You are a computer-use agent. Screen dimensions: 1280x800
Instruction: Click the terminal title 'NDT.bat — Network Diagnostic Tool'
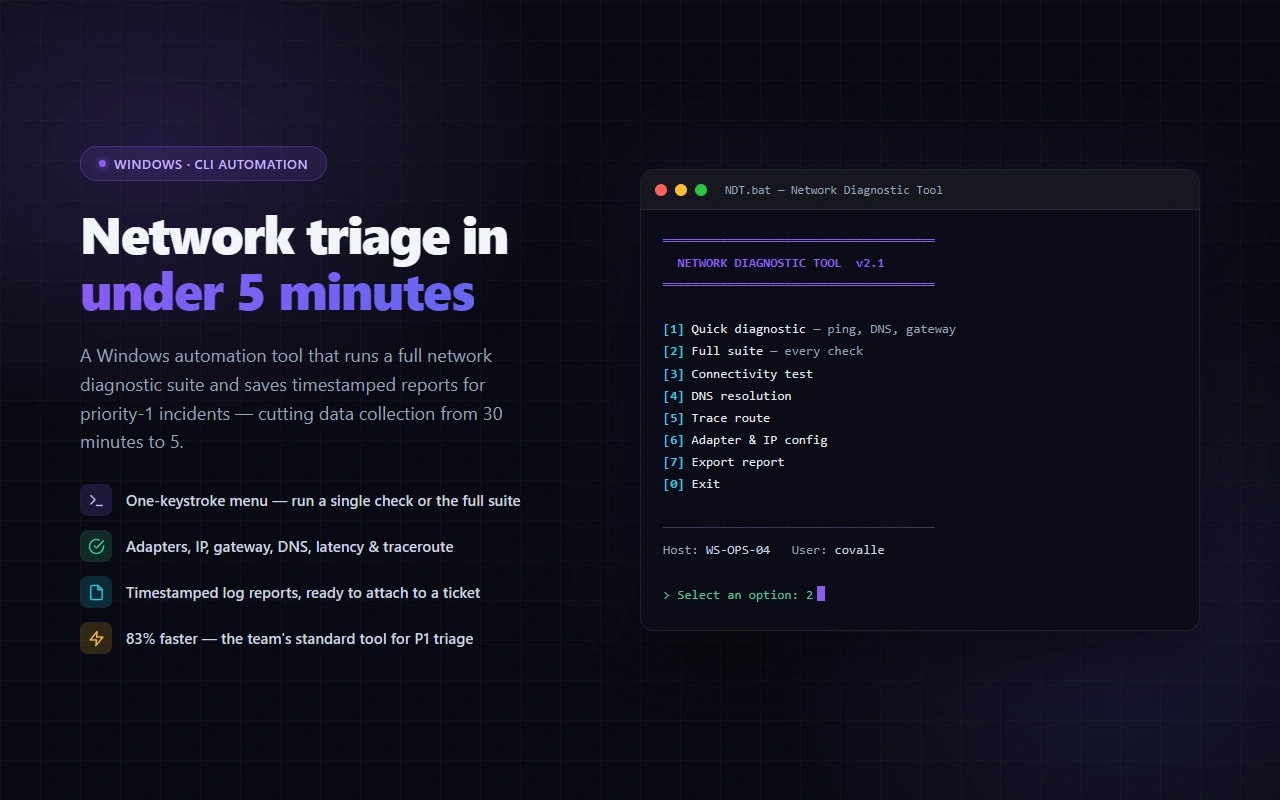click(833, 190)
